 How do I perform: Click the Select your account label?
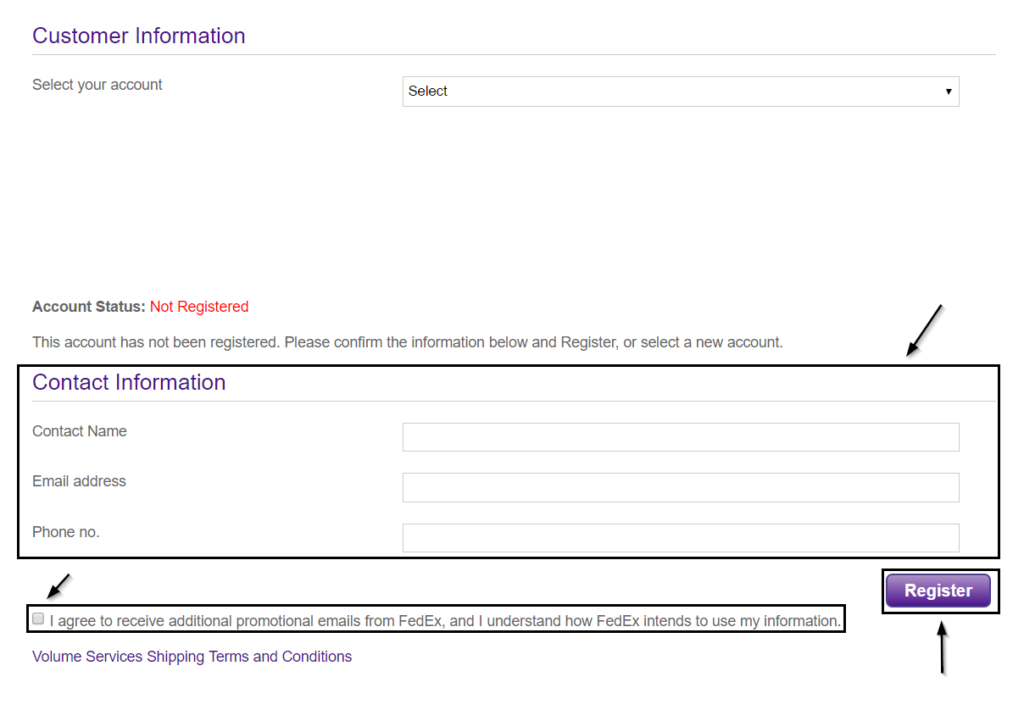[97, 85]
